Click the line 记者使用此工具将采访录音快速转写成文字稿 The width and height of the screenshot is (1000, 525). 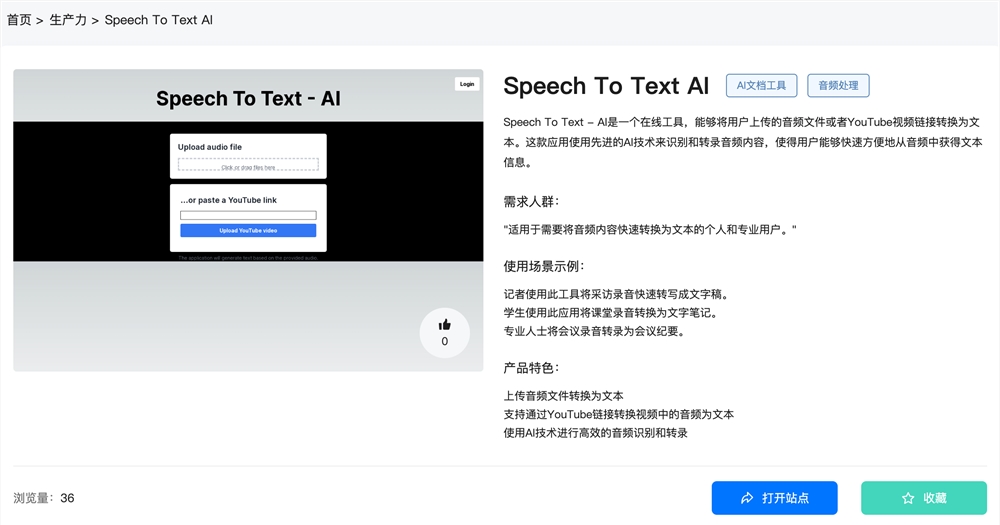coord(616,294)
